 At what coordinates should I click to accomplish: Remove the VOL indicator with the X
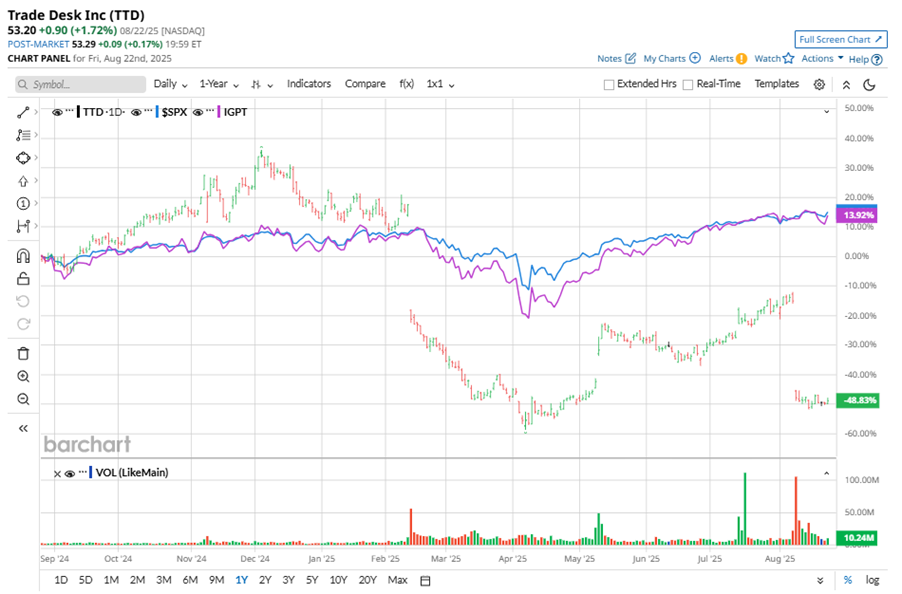pos(57,474)
